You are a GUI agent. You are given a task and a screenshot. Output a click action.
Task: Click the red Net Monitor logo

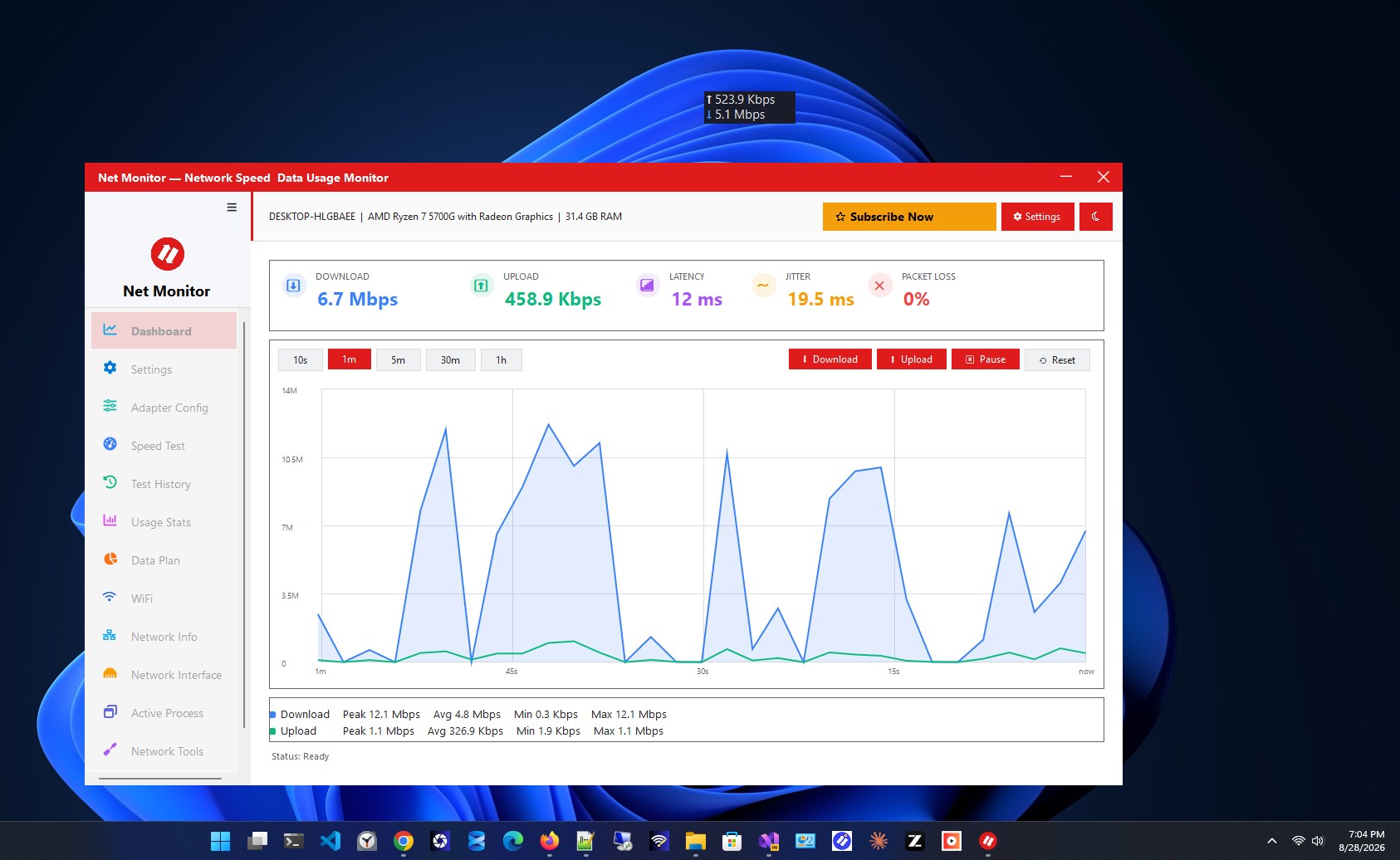pyautogui.click(x=167, y=254)
